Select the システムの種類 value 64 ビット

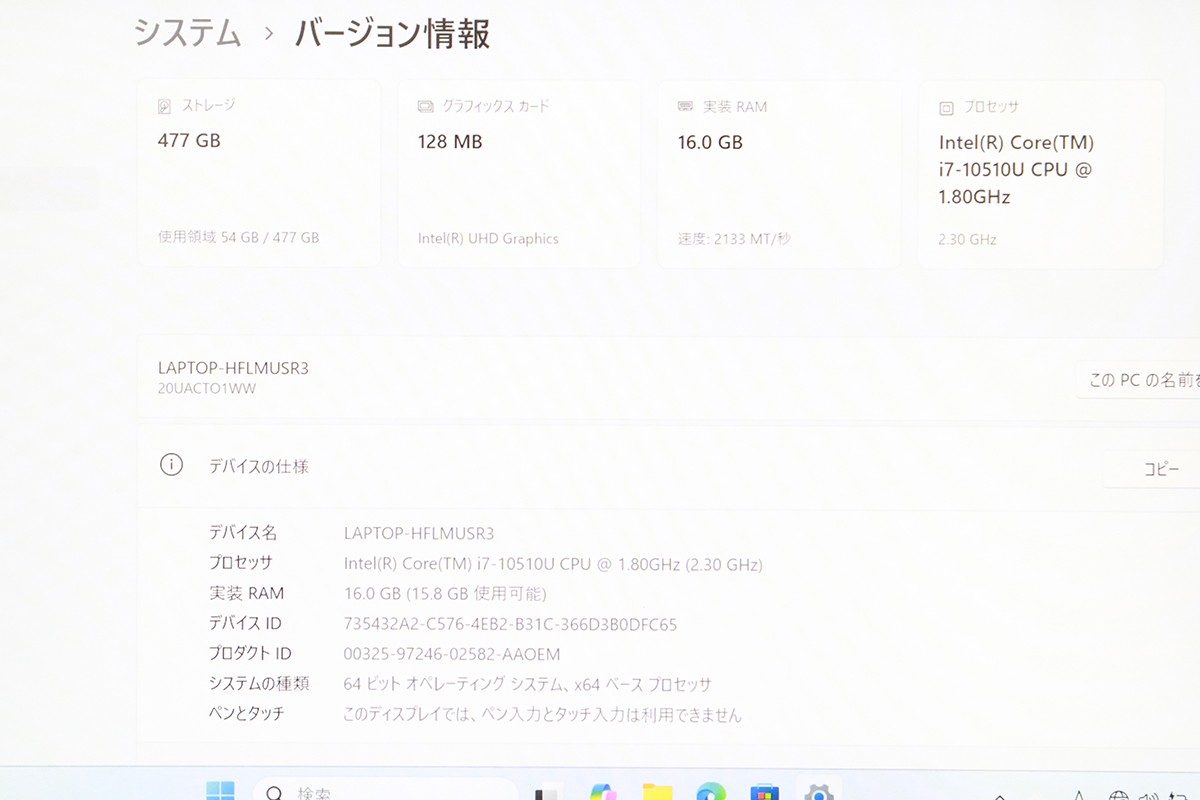coord(527,684)
